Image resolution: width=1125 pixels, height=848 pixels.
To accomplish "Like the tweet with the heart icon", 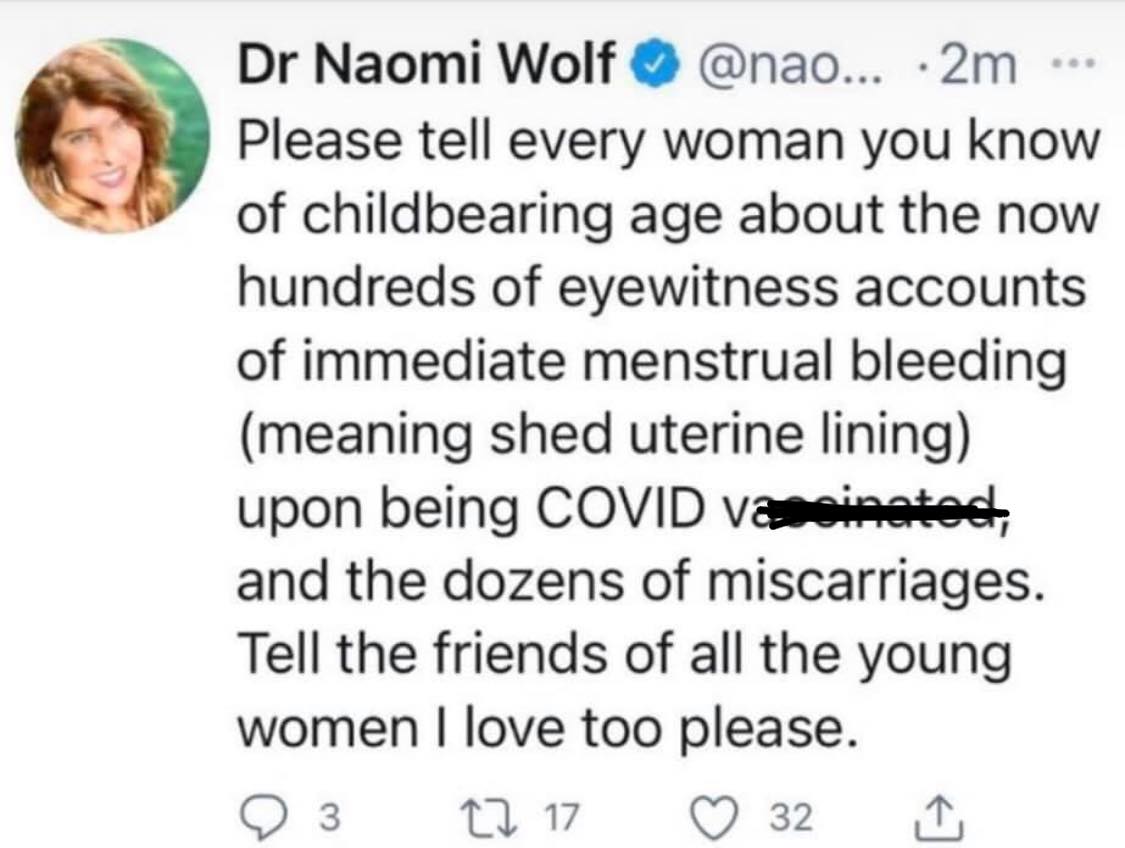I will tap(719, 817).
